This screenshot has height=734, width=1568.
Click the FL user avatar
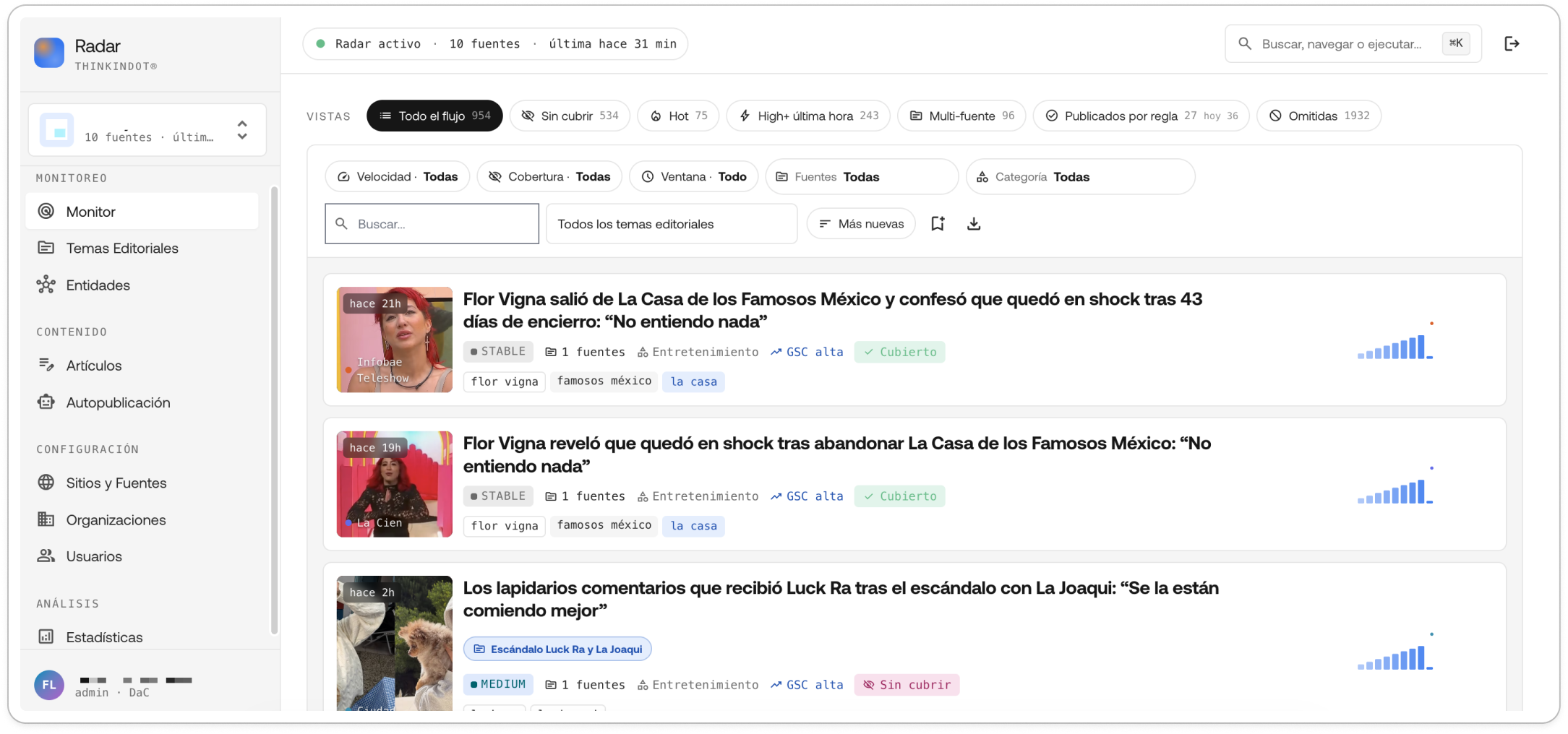[x=49, y=685]
